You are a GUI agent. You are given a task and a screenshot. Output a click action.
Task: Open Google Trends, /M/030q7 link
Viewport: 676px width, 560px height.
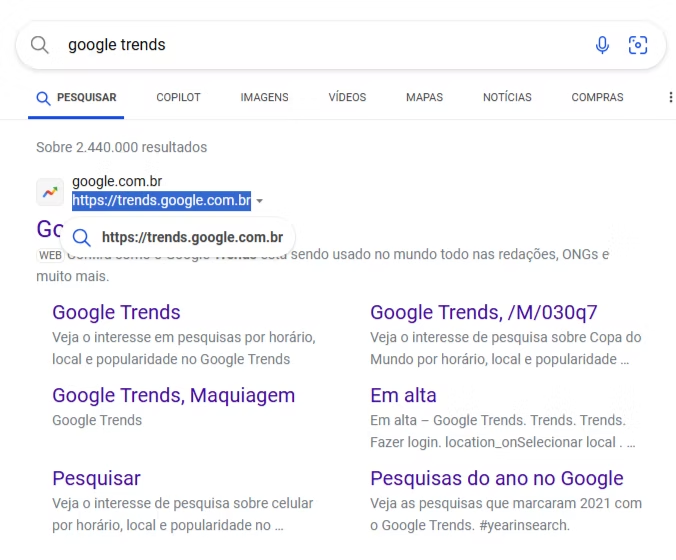(484, 312)
